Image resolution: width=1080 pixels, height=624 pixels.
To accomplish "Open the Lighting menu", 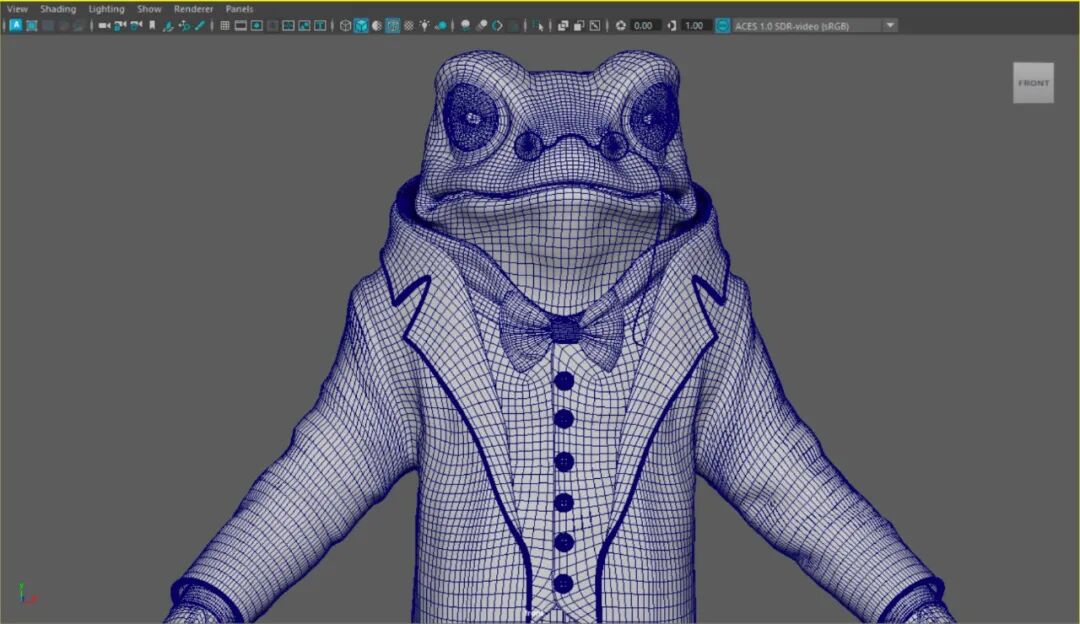I will click(106, 9).
